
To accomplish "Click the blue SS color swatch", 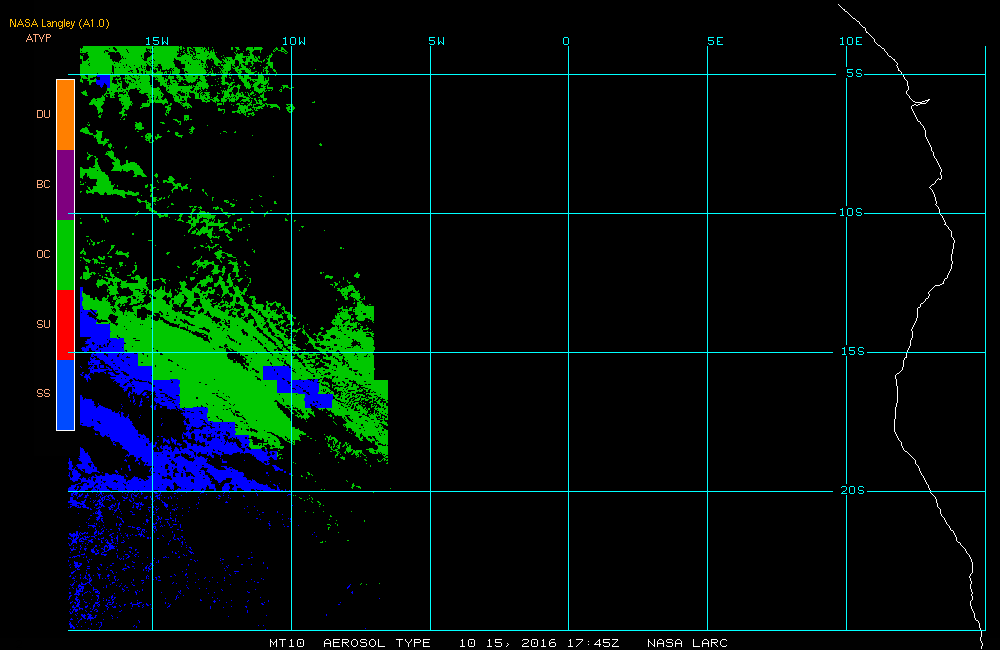I will point(66,395).
